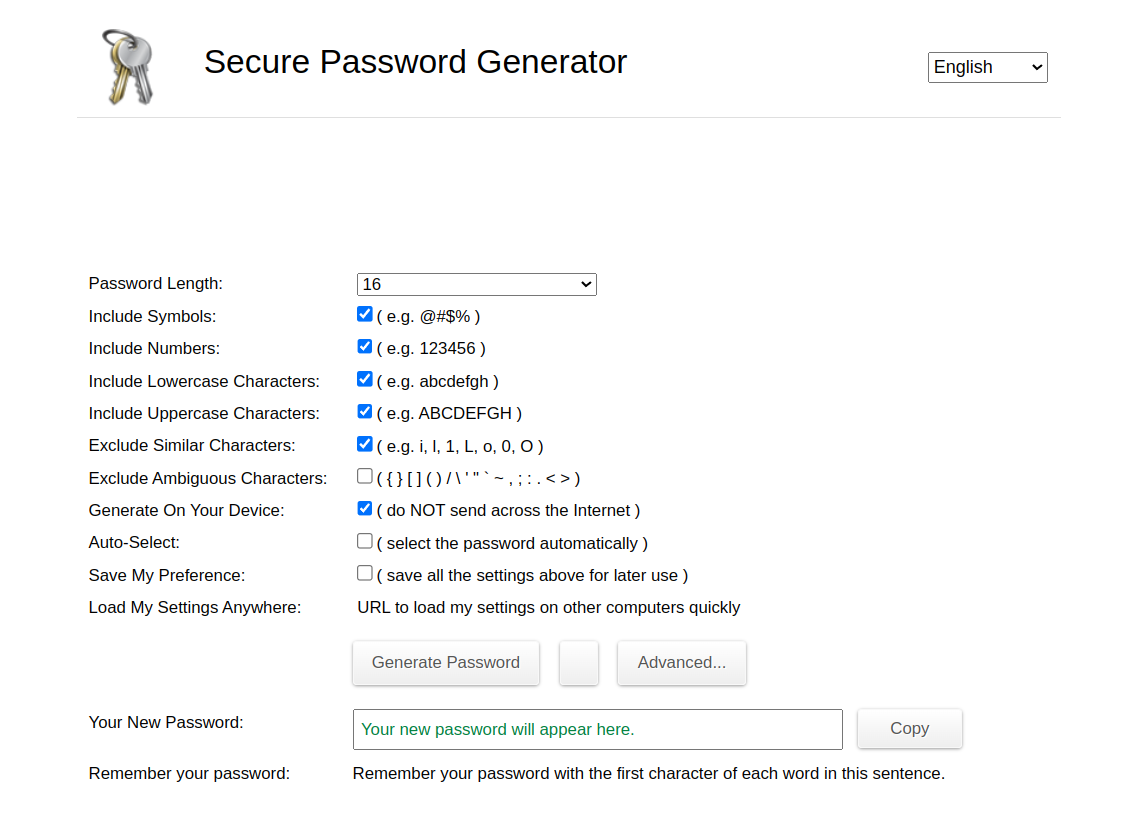Image resolution: width=1139 pixels, height=820 pixels.
Task: Click the blank button beside Generate Password
Action: (x=579, y=663)
